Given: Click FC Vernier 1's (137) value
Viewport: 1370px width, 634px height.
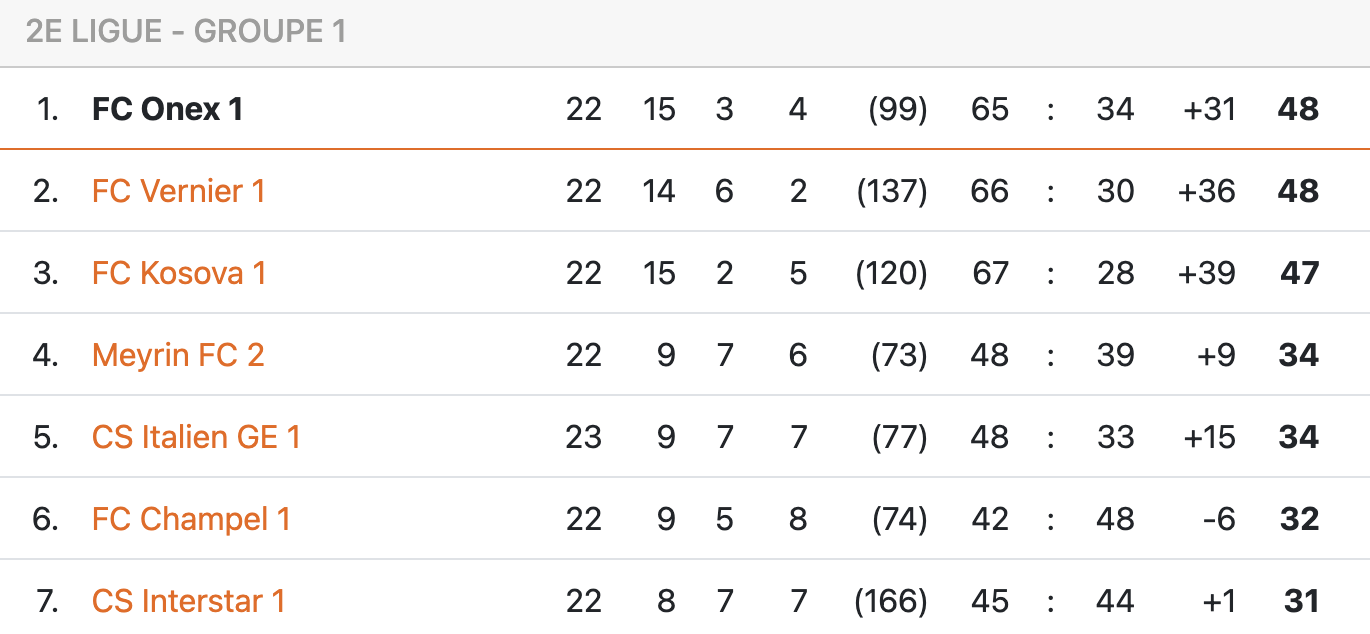Looking at the screenshot, I should tap(892, 191).
